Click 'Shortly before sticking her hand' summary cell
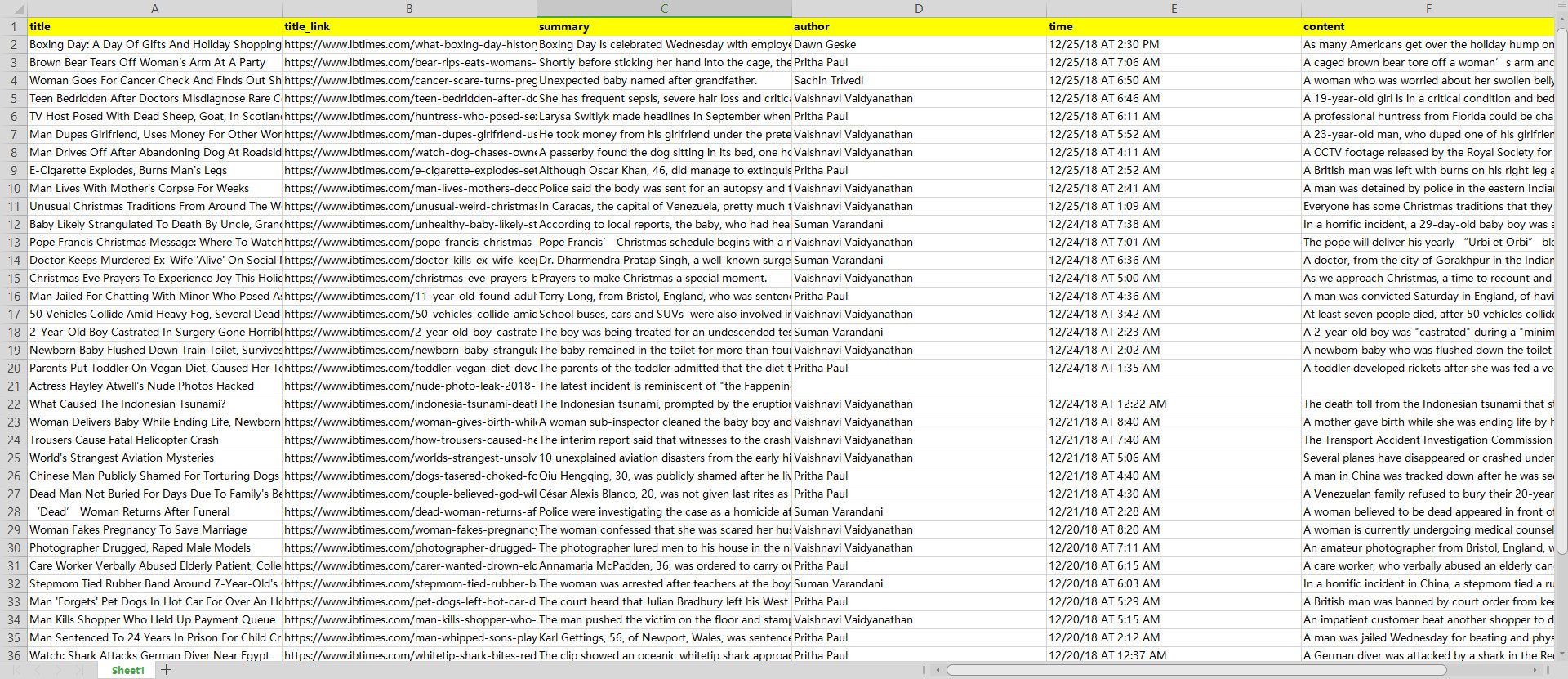1568x679 pixels. [664, 62]
